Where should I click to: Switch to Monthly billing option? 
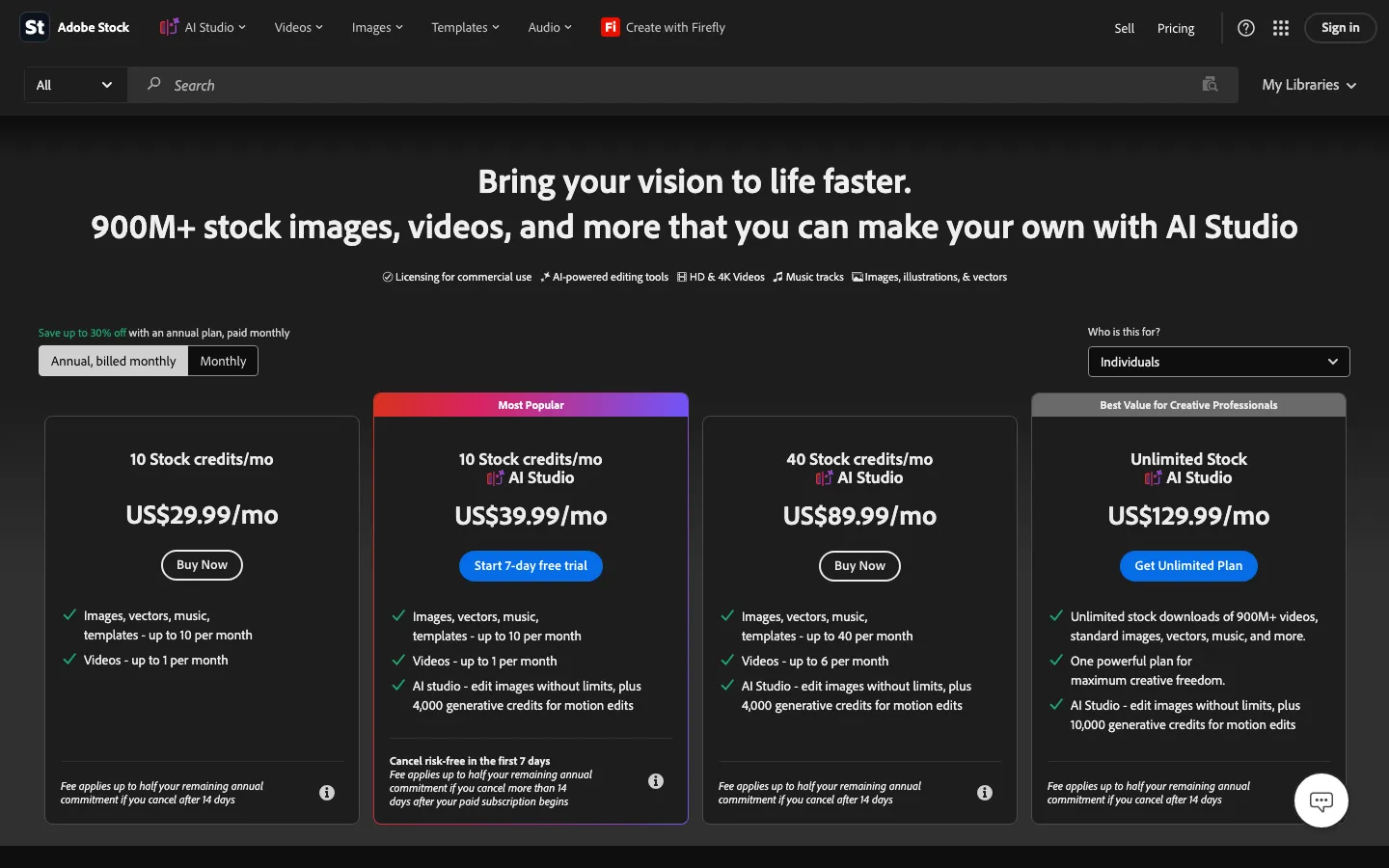point(224,361)
